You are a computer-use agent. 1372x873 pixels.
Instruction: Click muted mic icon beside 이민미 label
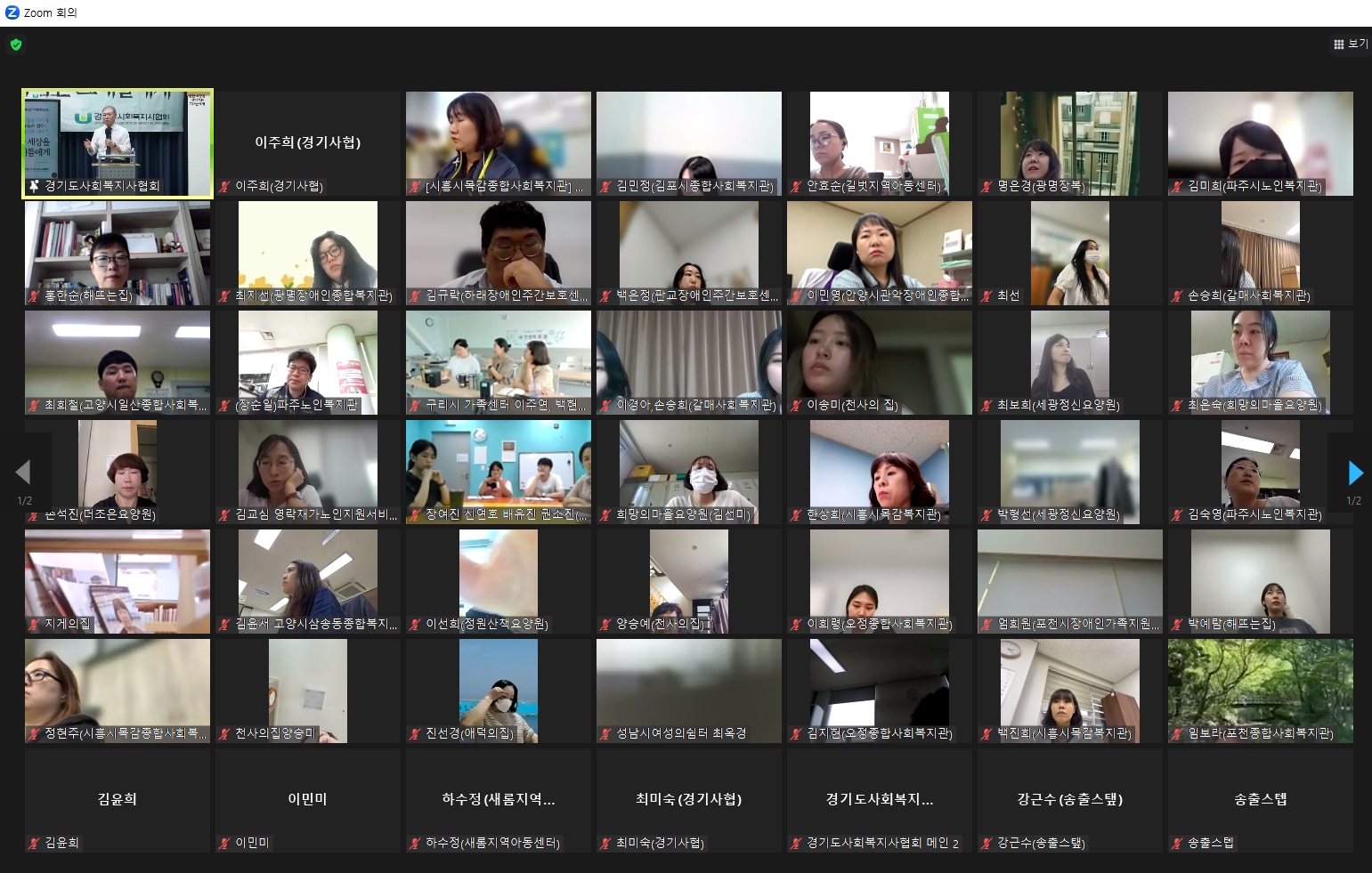[224, 843]
